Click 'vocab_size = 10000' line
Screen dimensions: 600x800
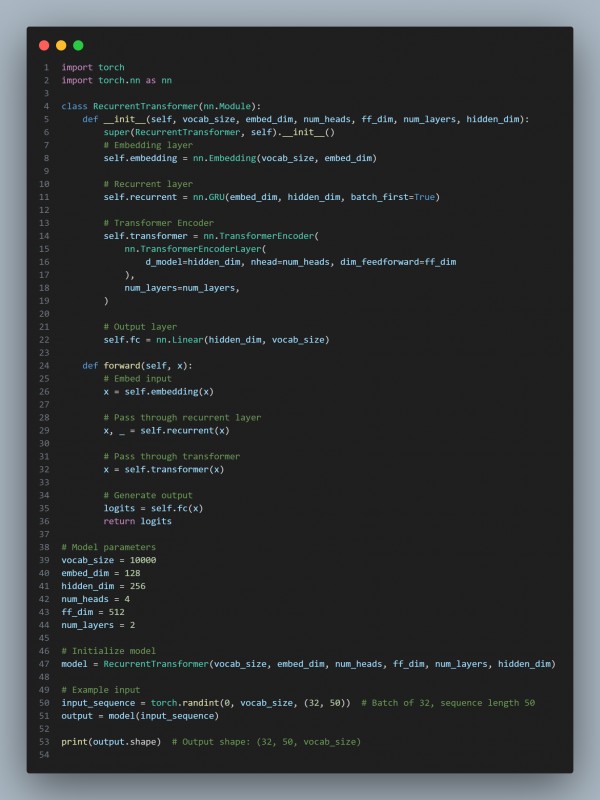point(109,560)
